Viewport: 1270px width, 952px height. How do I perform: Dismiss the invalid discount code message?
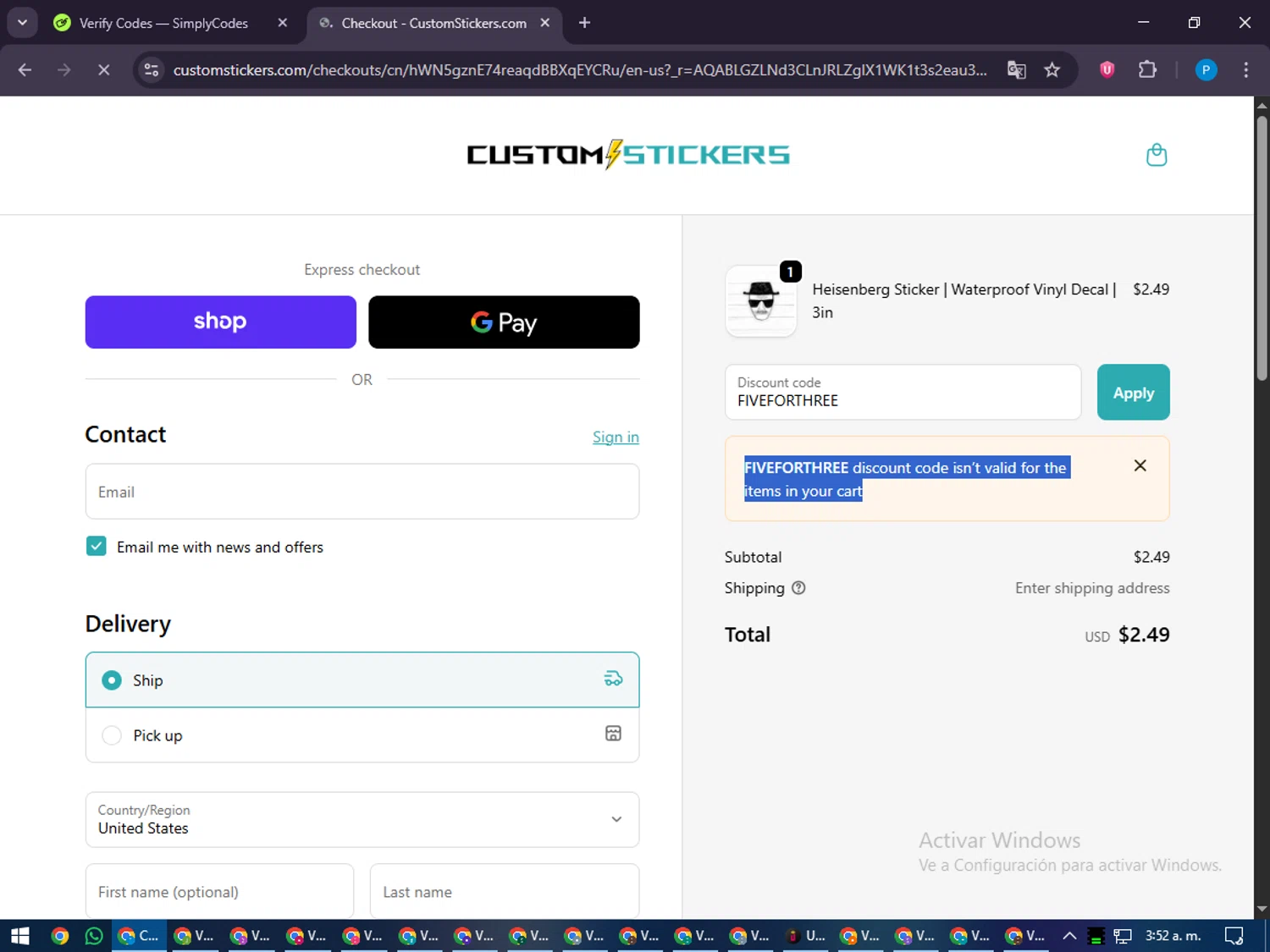pyautogui.click(x=1140, y=465)
